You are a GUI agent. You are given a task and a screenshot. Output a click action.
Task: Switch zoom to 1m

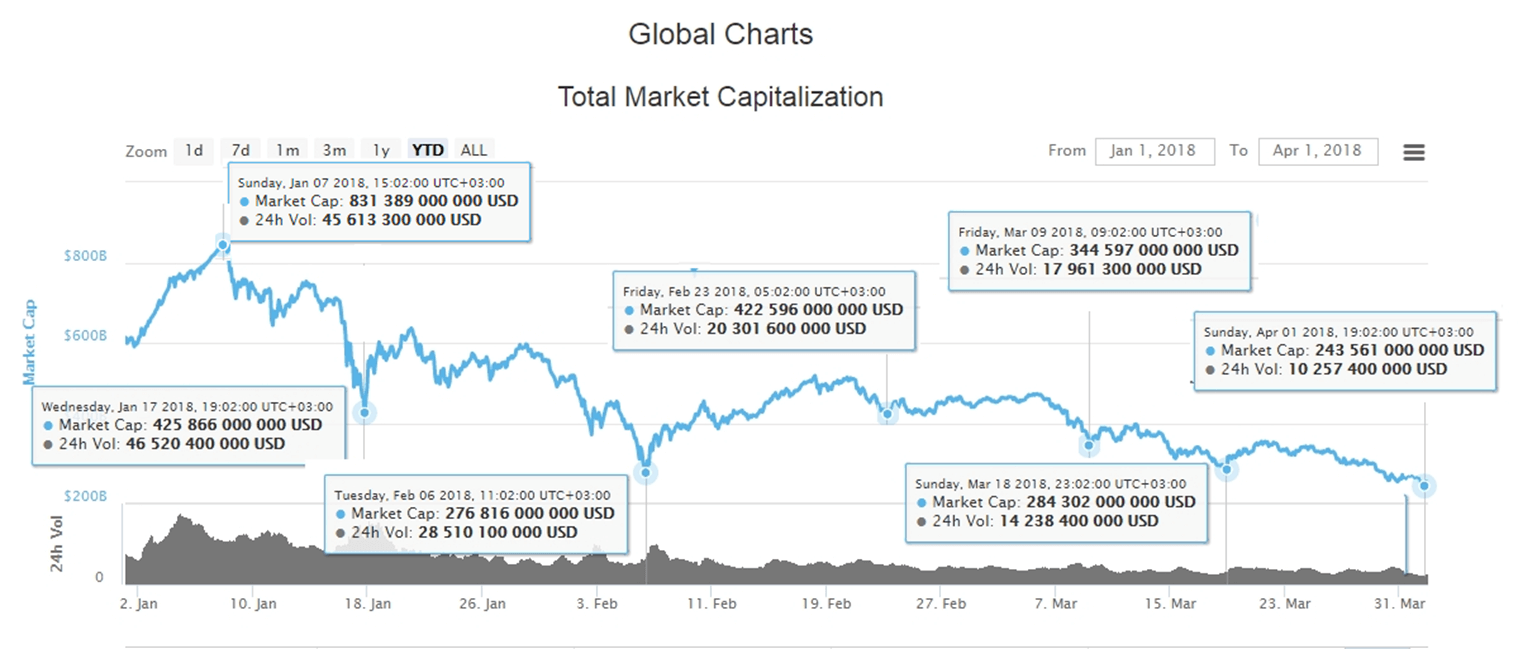click(x=288, y=150)
